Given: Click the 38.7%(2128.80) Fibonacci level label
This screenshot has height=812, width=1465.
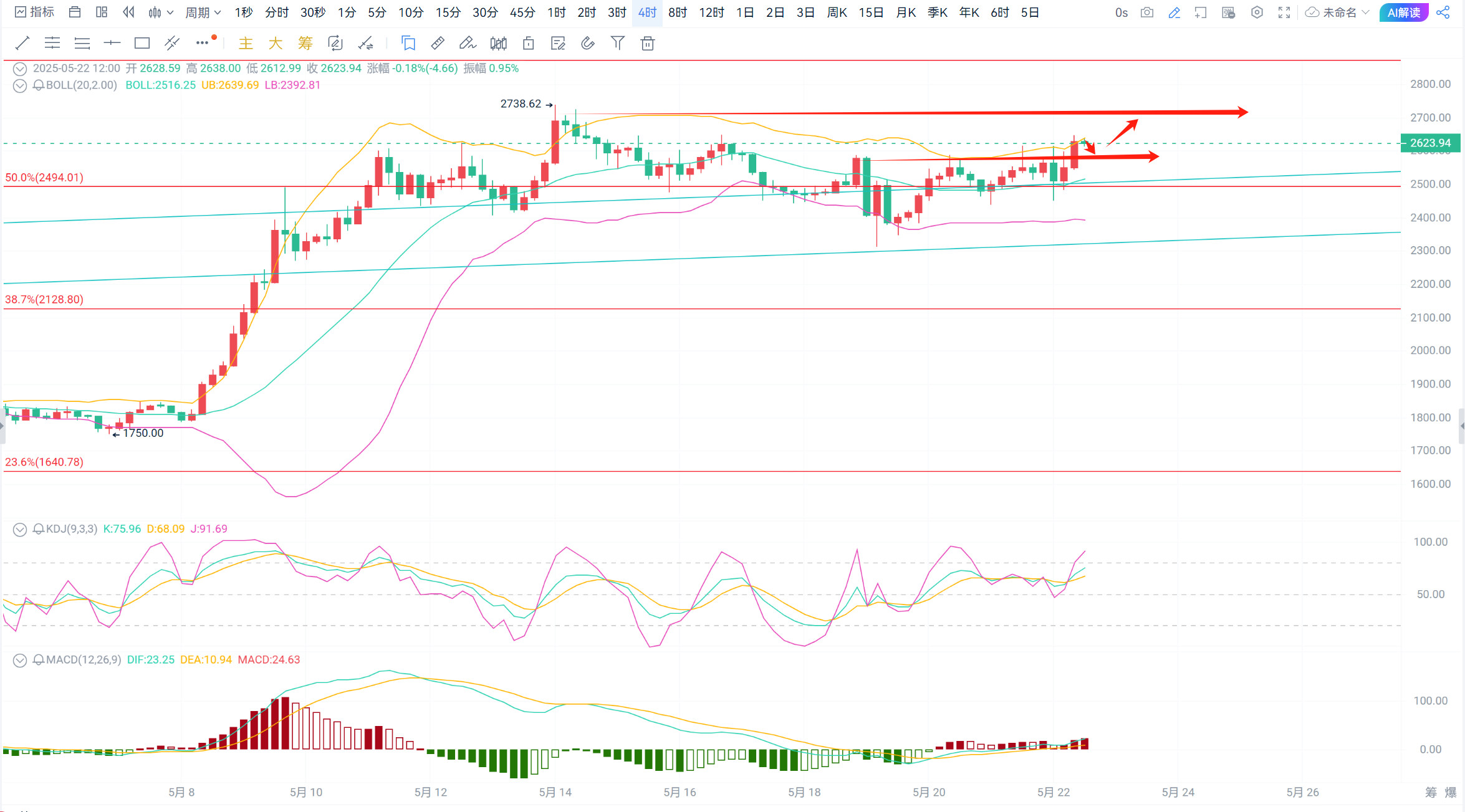Looking at the screenshot, I should pos(44,300).
